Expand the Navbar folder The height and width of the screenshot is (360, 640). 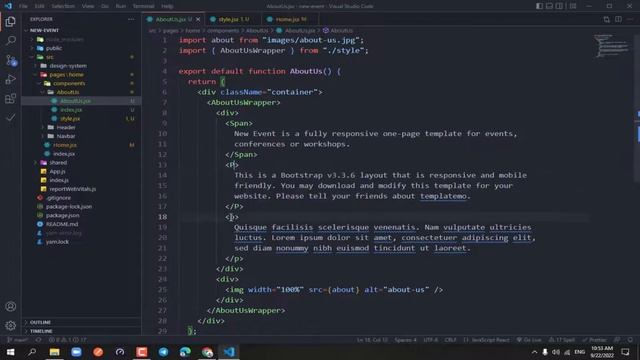(65, 136)
